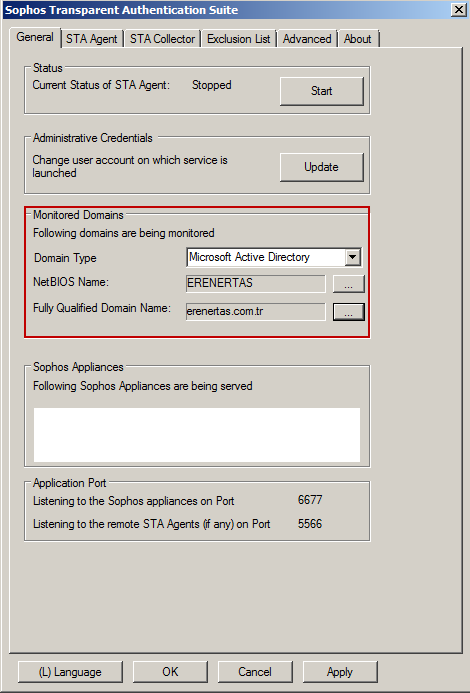Click the Cancel button
This screenshot has width=470, height=693.
pos(255,672)
